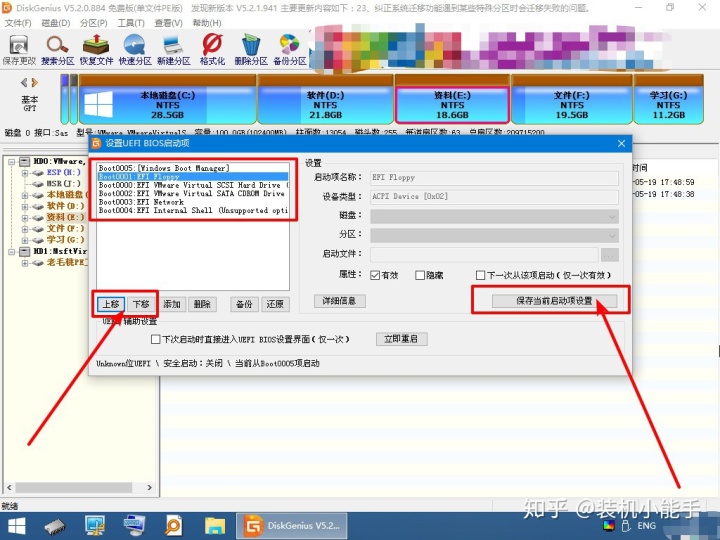Click the 上移 move up button

point(111,304)
